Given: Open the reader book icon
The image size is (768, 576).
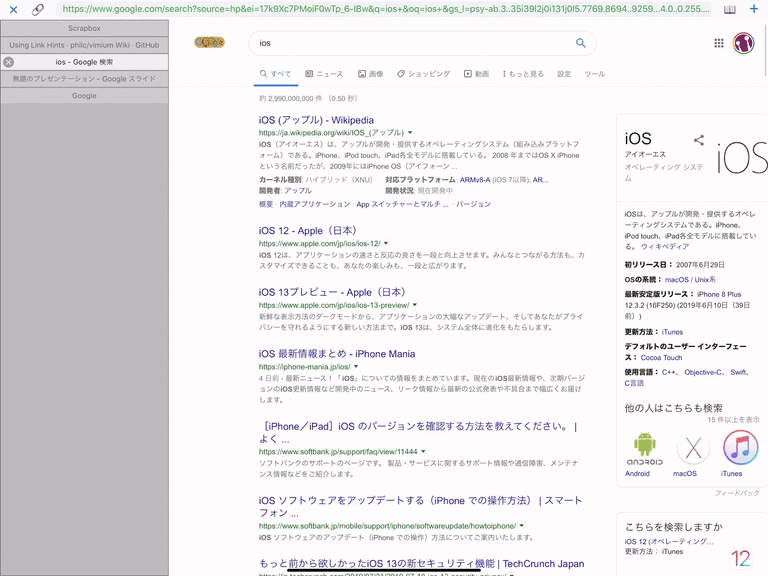Looking at the screenshot, I should point(730,9).
